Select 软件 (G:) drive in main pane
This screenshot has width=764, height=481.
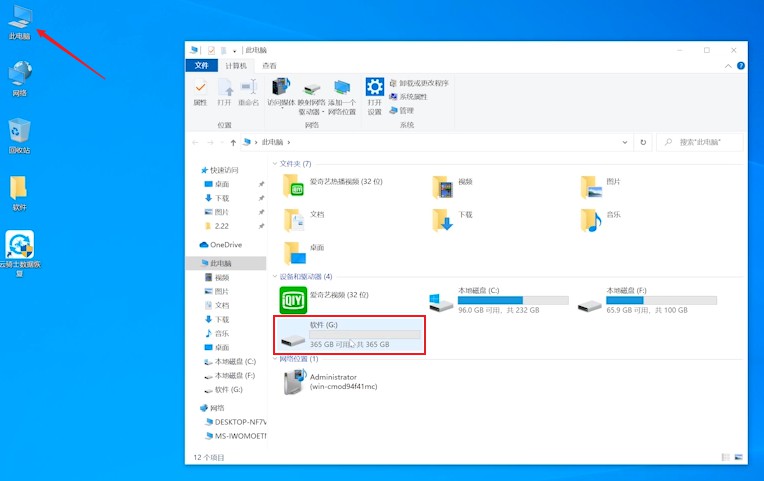(349, 335)
